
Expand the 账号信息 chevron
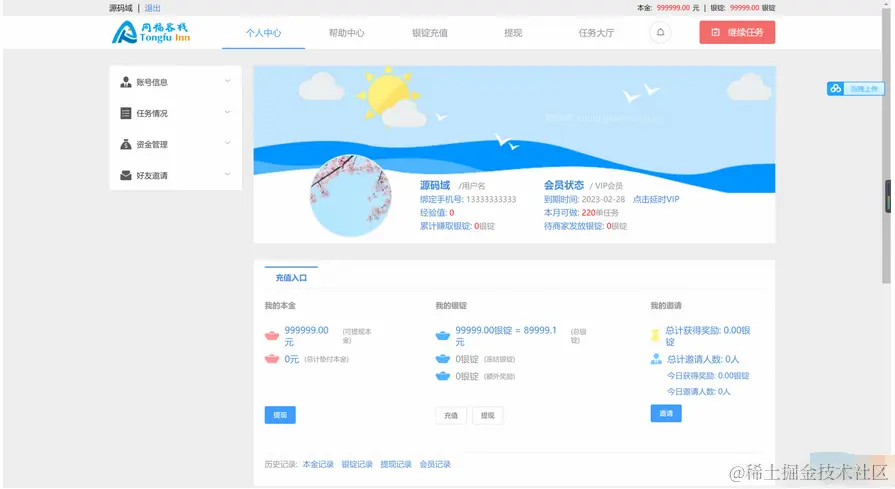coord(227,81)
